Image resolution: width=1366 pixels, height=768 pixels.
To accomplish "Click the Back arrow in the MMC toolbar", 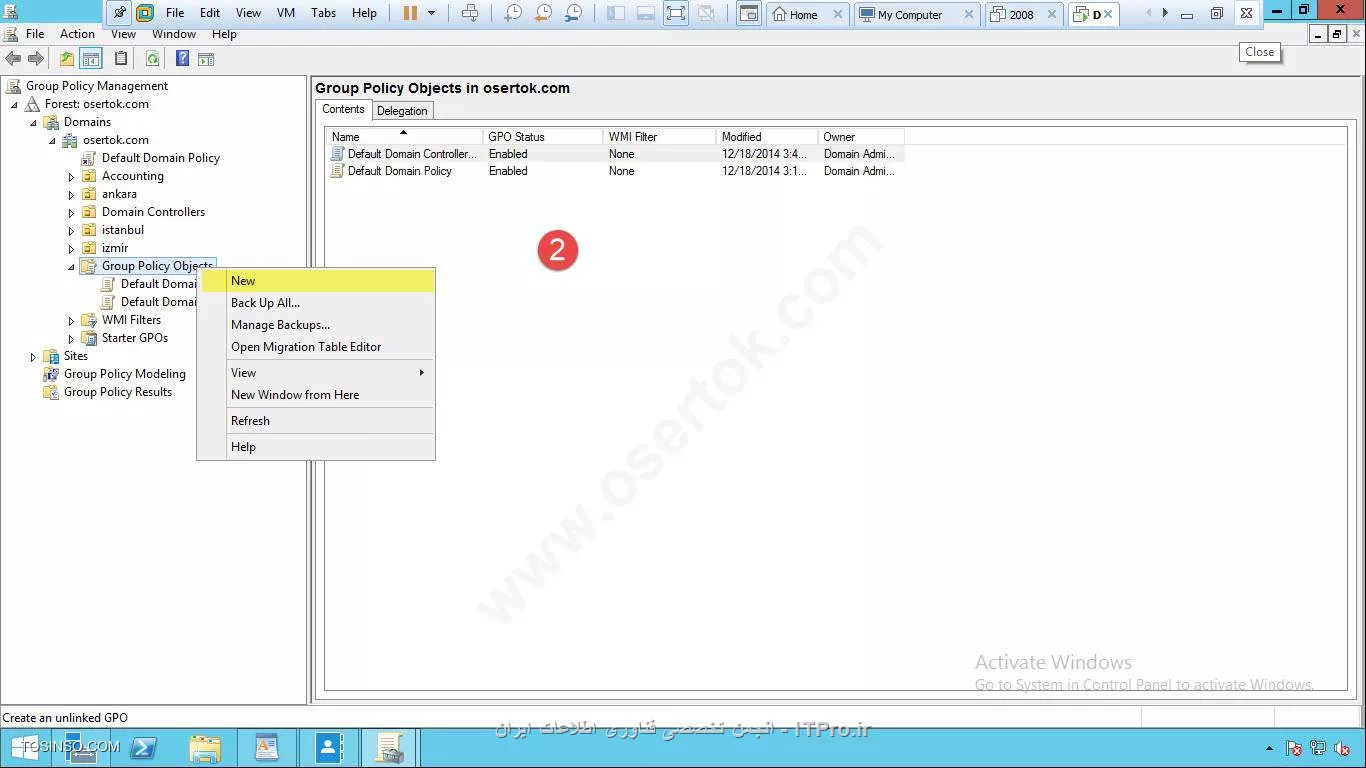I will tap(13, 59).
